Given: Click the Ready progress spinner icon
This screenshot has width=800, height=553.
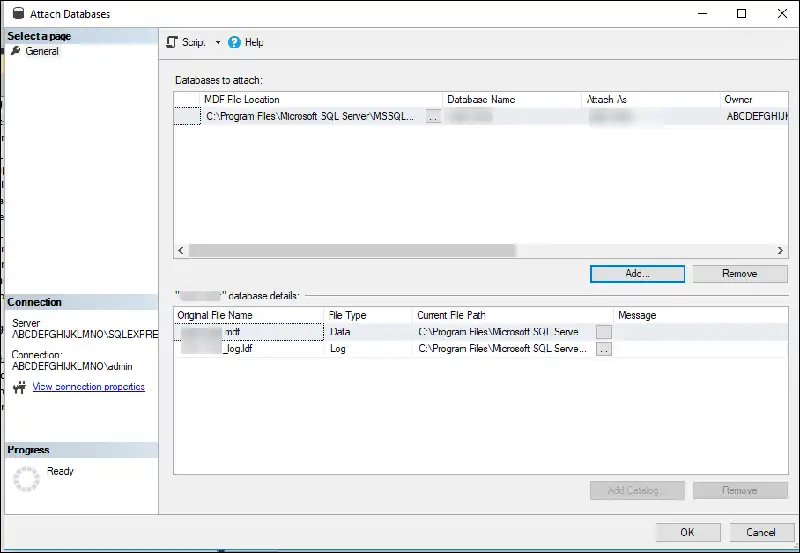Looking at the screenshot, I should pyautogui.click(x=26, y=479).
